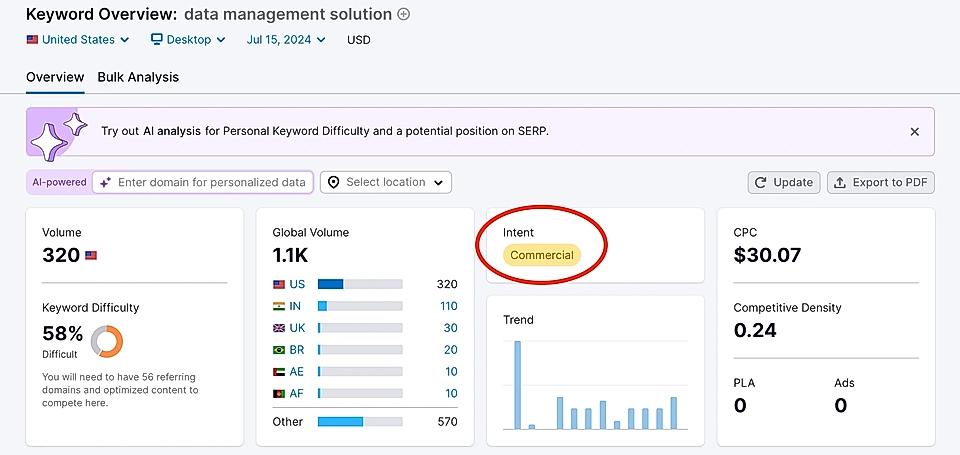Viewport: 960px width, 455px height.
Task: Open the BR country link
Action: click(297, 350)
